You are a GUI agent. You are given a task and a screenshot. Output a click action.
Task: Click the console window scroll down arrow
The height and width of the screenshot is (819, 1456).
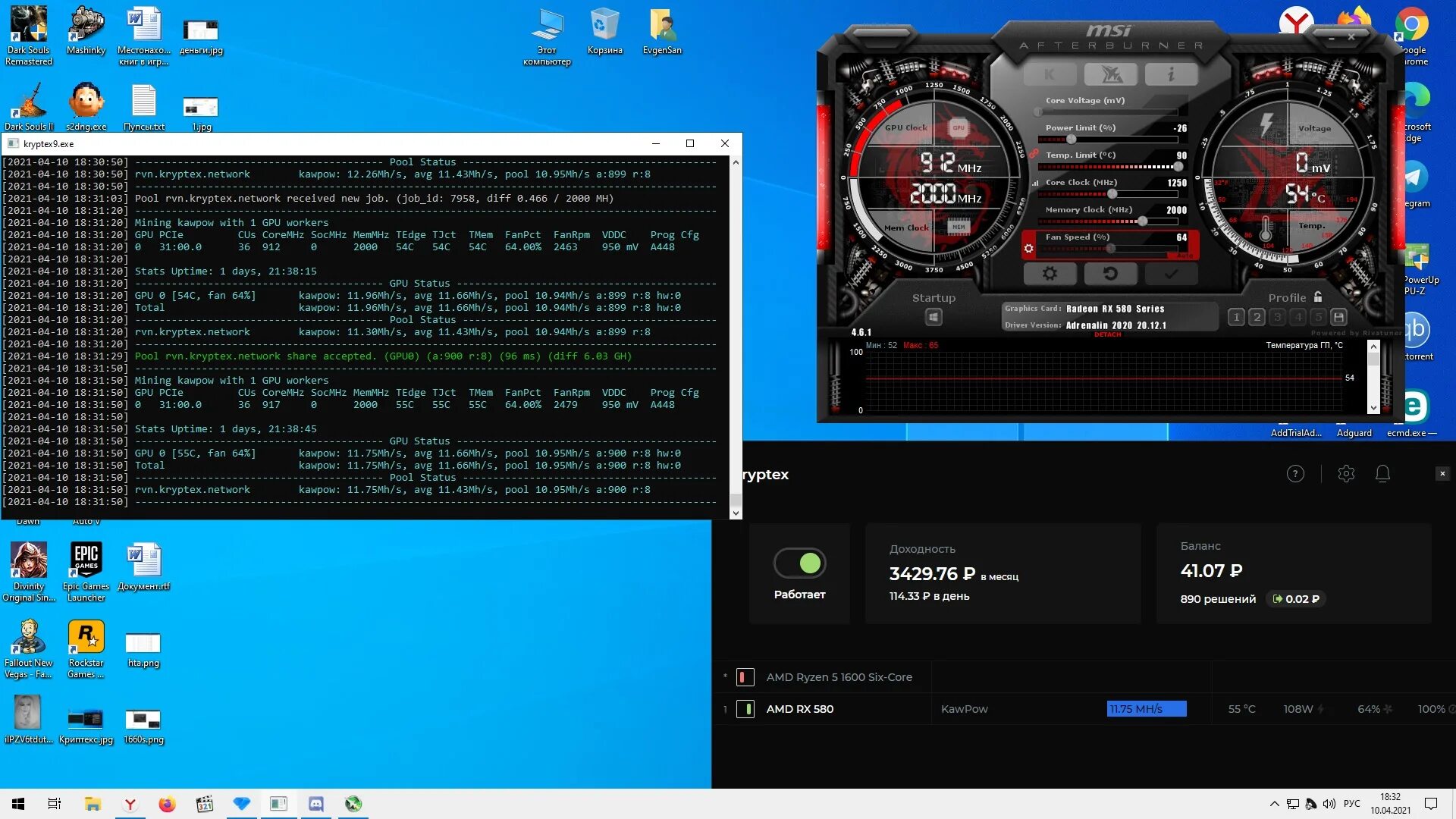736,513
